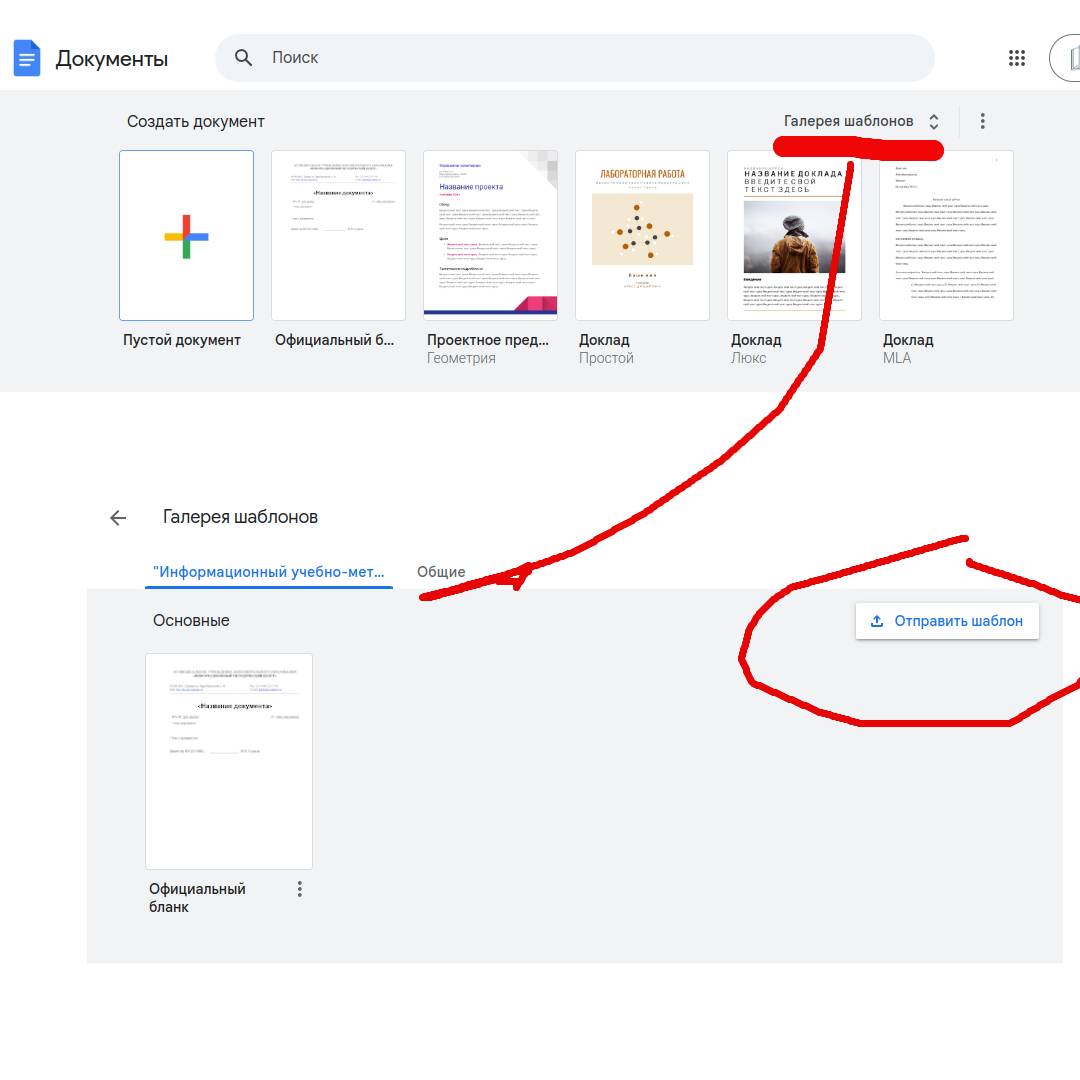Select the Доклад Люкс template
The height and width of the screenshot is (1080, 1080).
click(x=794, y=236)
